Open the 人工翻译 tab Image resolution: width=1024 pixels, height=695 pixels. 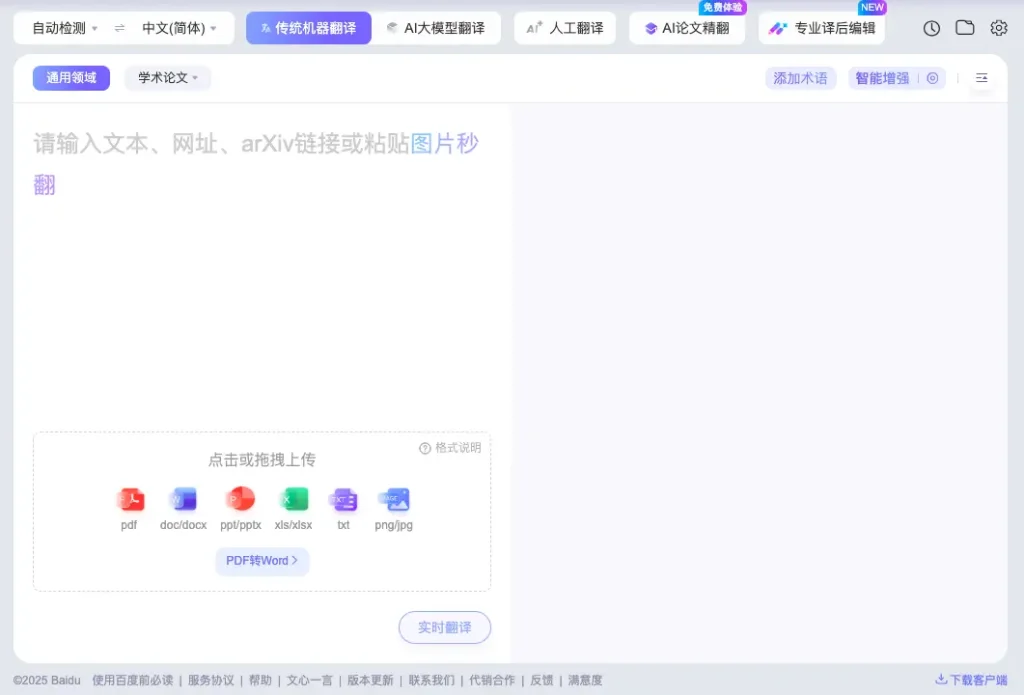point(565,28)
